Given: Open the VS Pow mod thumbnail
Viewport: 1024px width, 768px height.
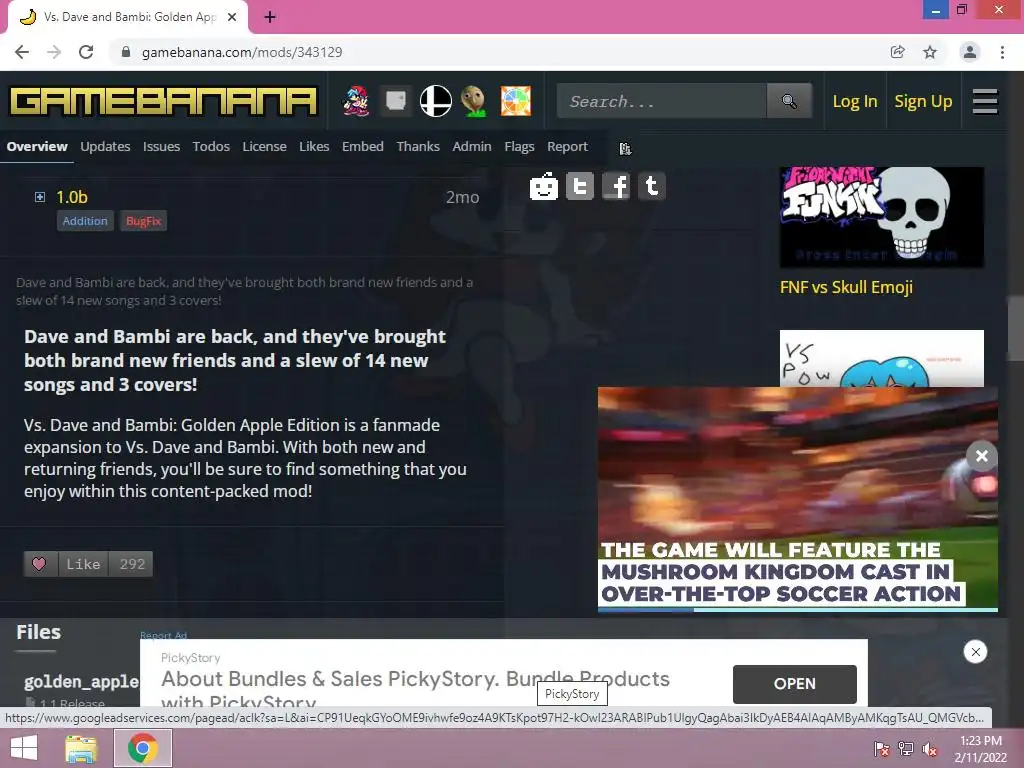Looking at the screenshot, I should pyautogui.click(x=882, y=358).
